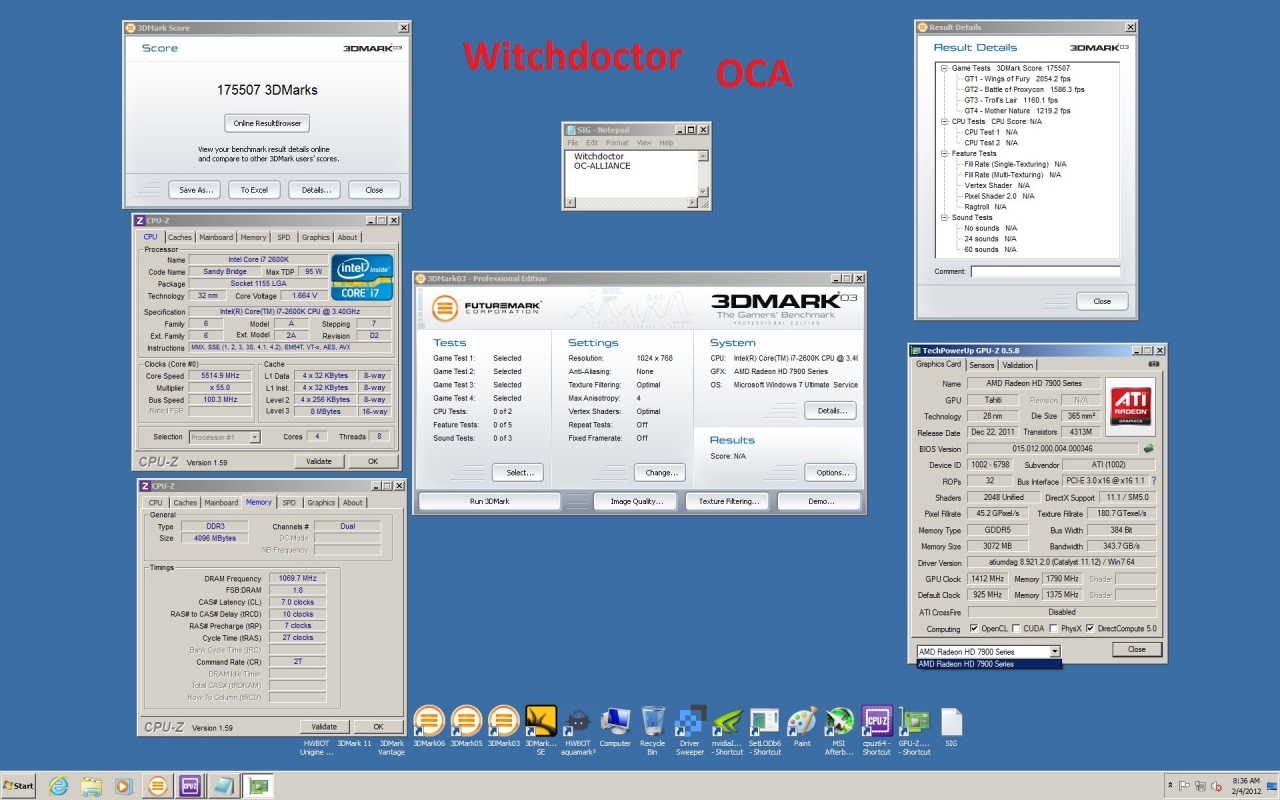The width and height of the screenshot is (1280, 800).
Task: Click the GPU-Z screenshot camera icon
Action: (x=1154, y=365)
